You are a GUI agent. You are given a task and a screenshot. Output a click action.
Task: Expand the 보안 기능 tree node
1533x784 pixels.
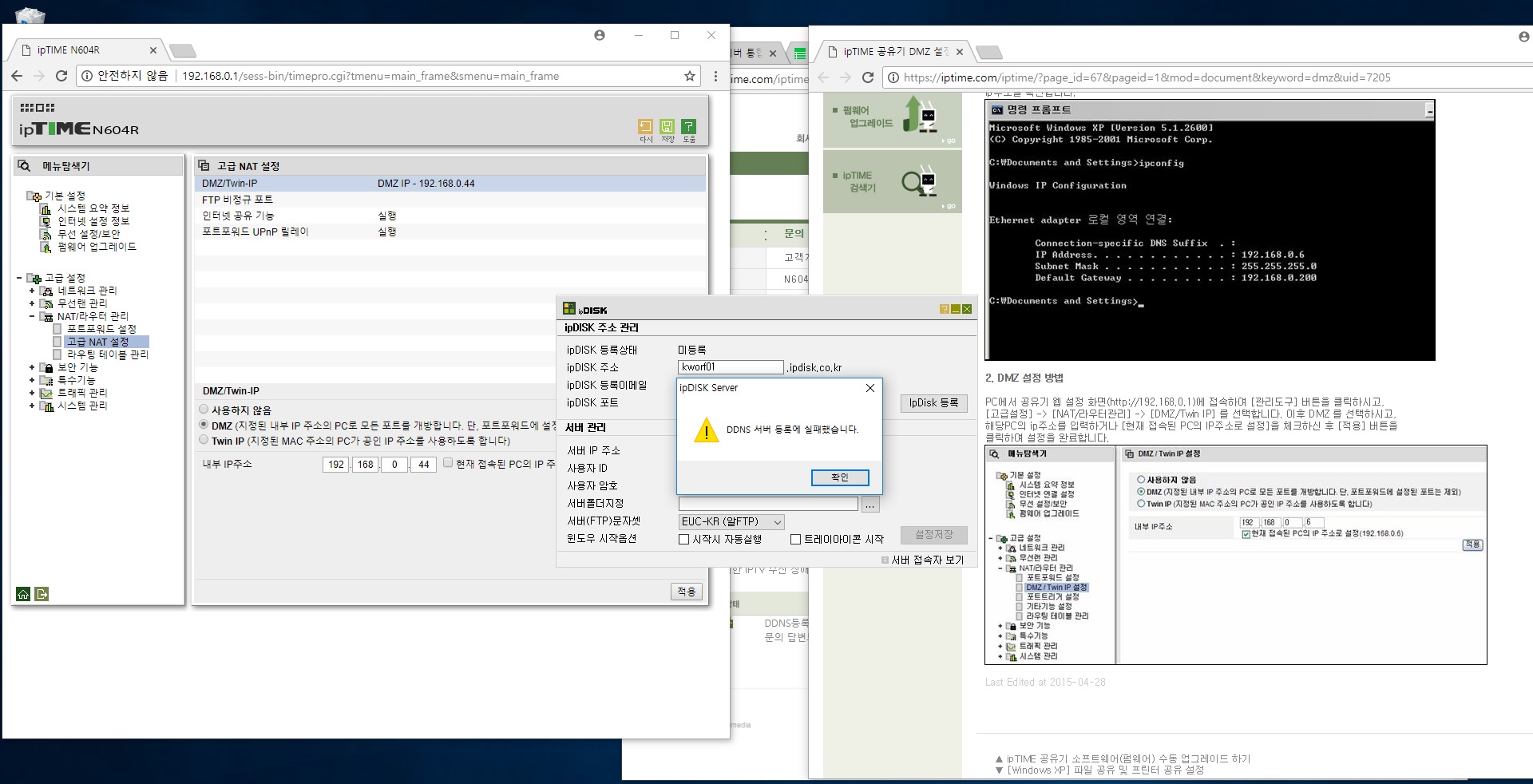(x=32, y=367)
